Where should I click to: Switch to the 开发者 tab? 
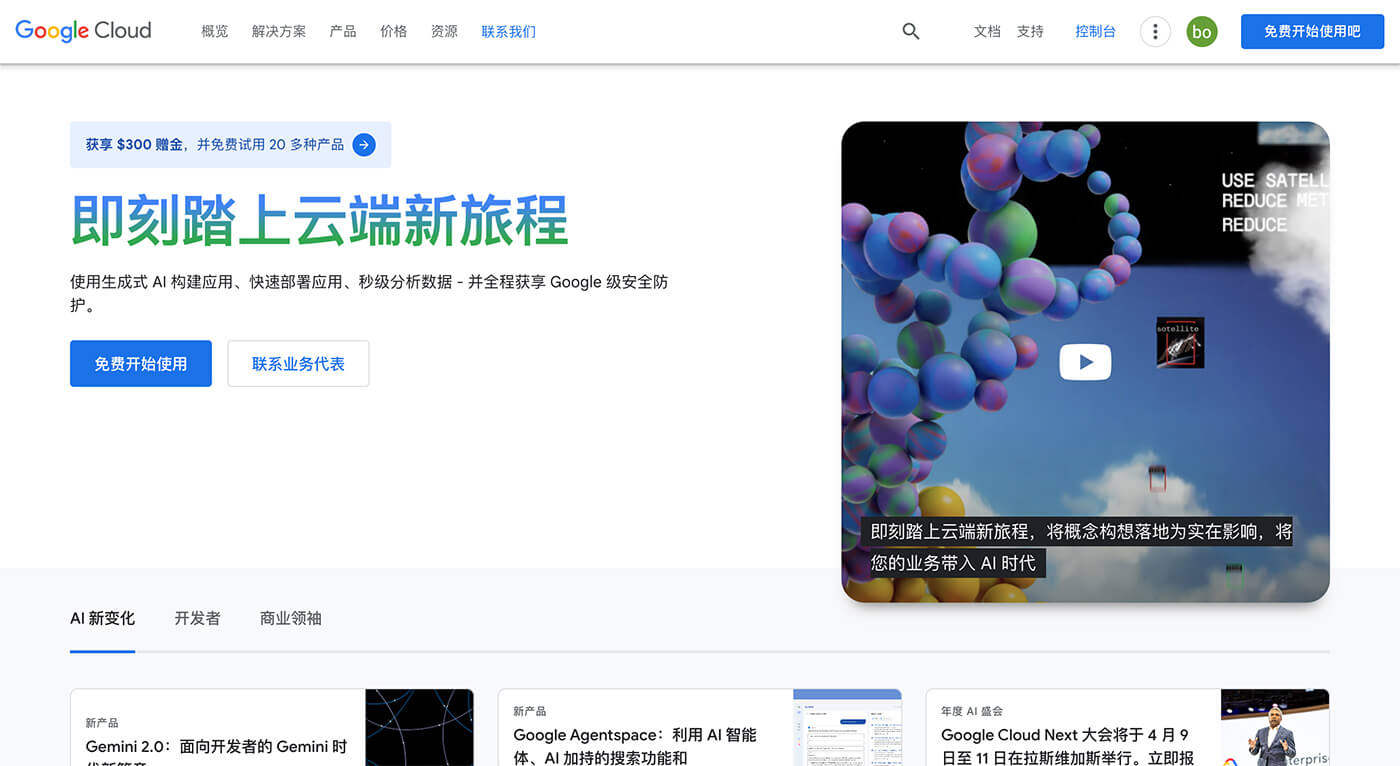[197, 619]
